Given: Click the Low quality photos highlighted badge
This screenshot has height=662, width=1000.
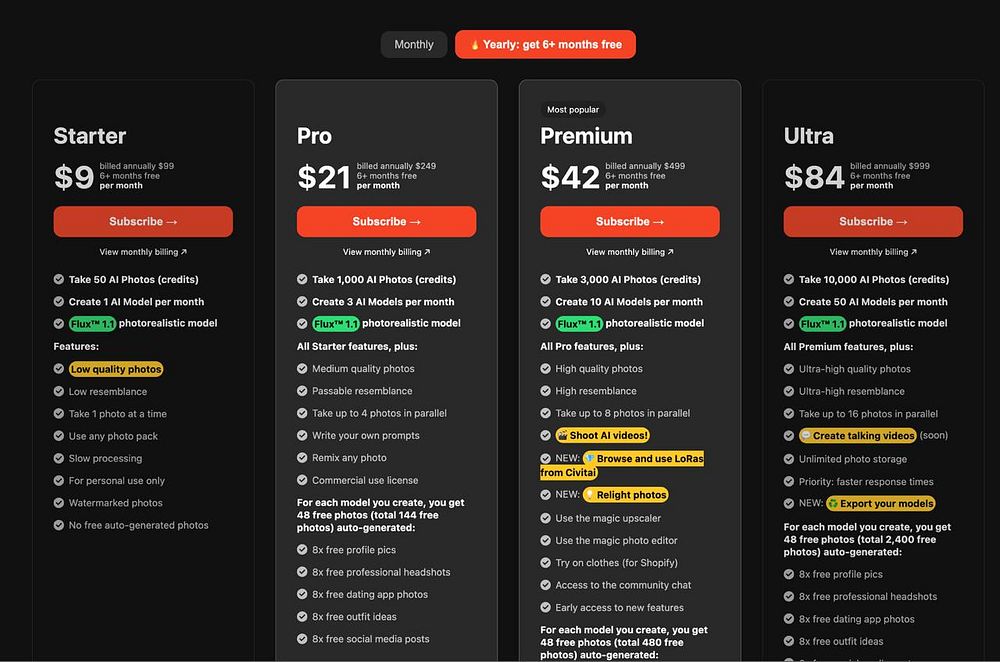Looking at the screenshot, I should pyautogui.click(x=116, y=369).
